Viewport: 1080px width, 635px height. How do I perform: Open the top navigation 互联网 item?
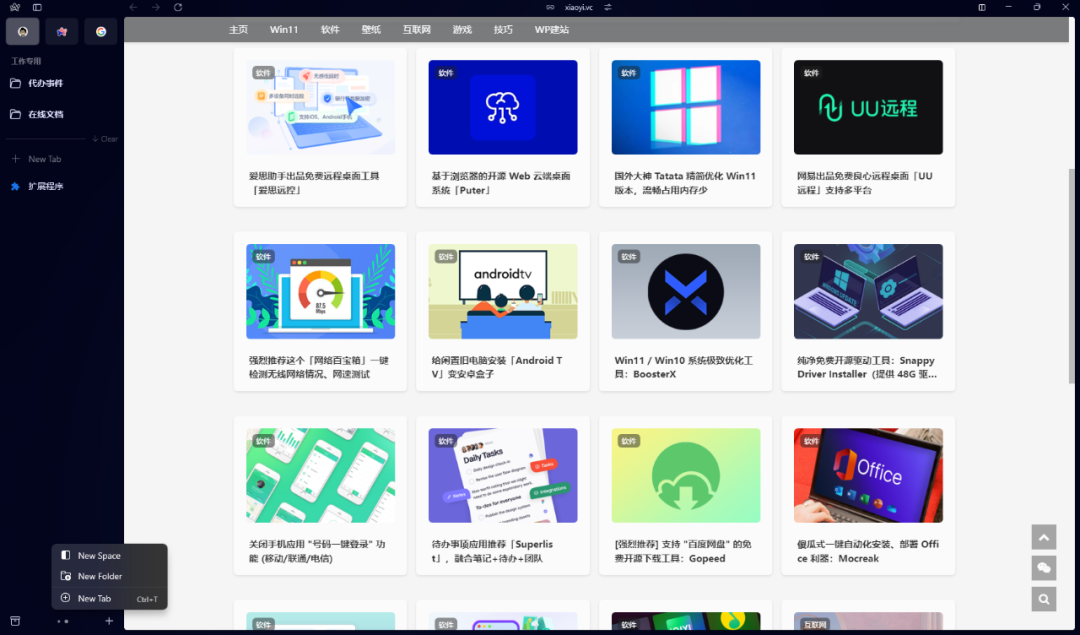[x=417, y=30]
